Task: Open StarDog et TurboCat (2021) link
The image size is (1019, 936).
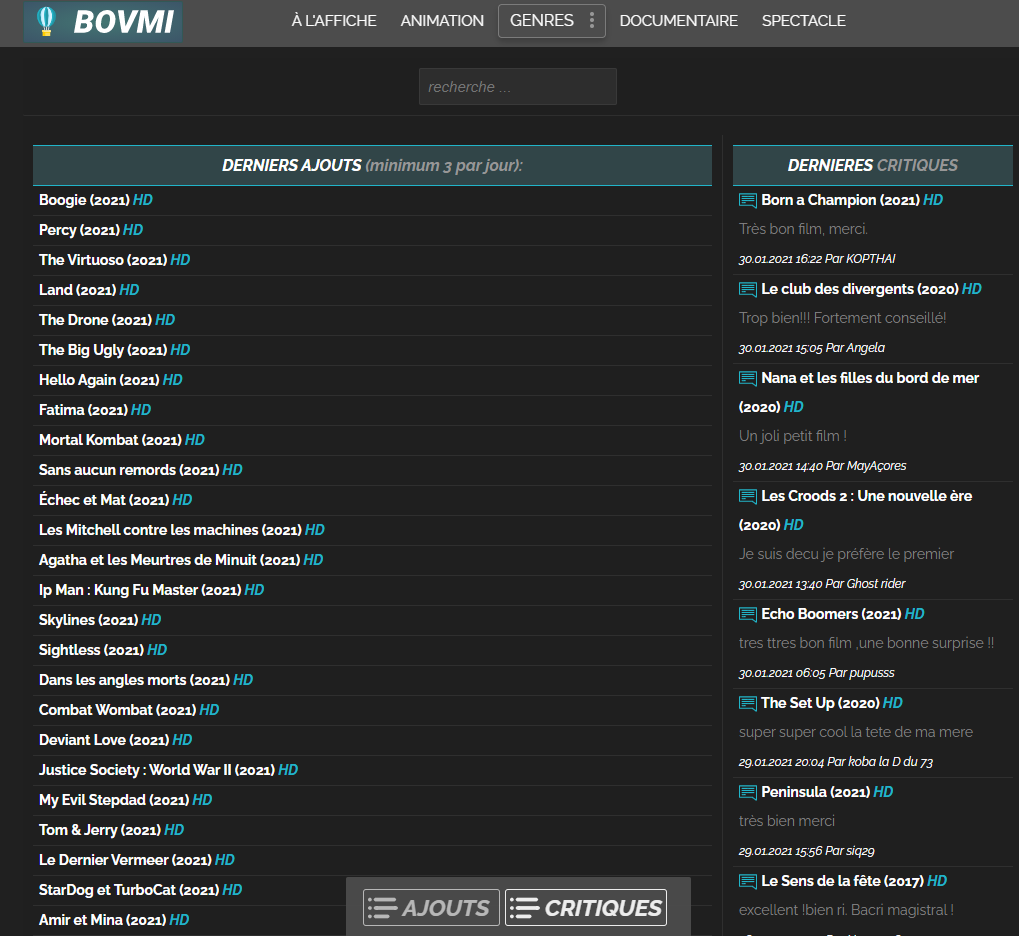Action: pyautogui.click(x=140, y=890)
